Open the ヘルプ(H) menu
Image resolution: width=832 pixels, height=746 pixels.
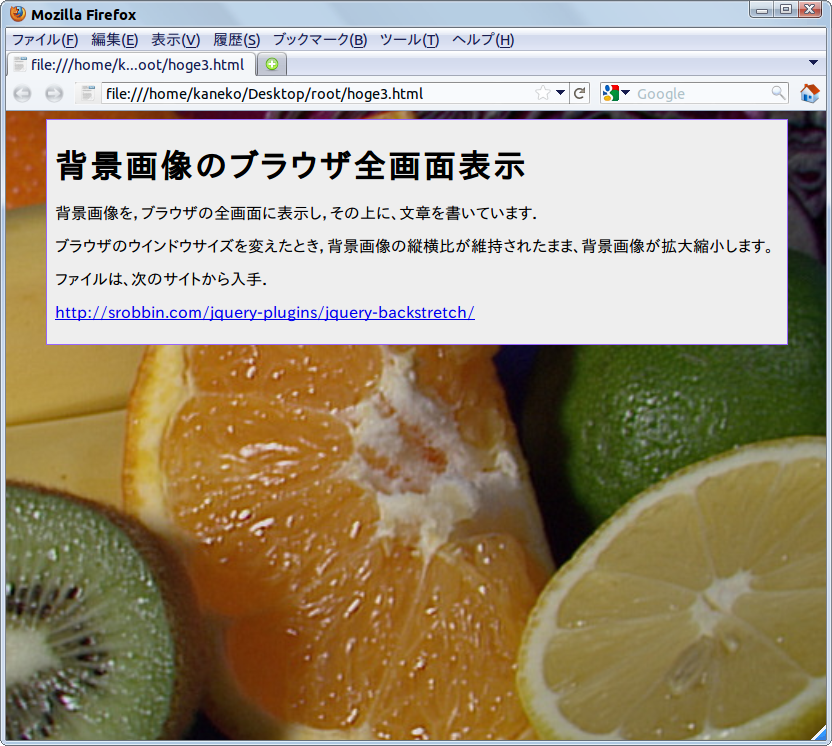point(483,40)
